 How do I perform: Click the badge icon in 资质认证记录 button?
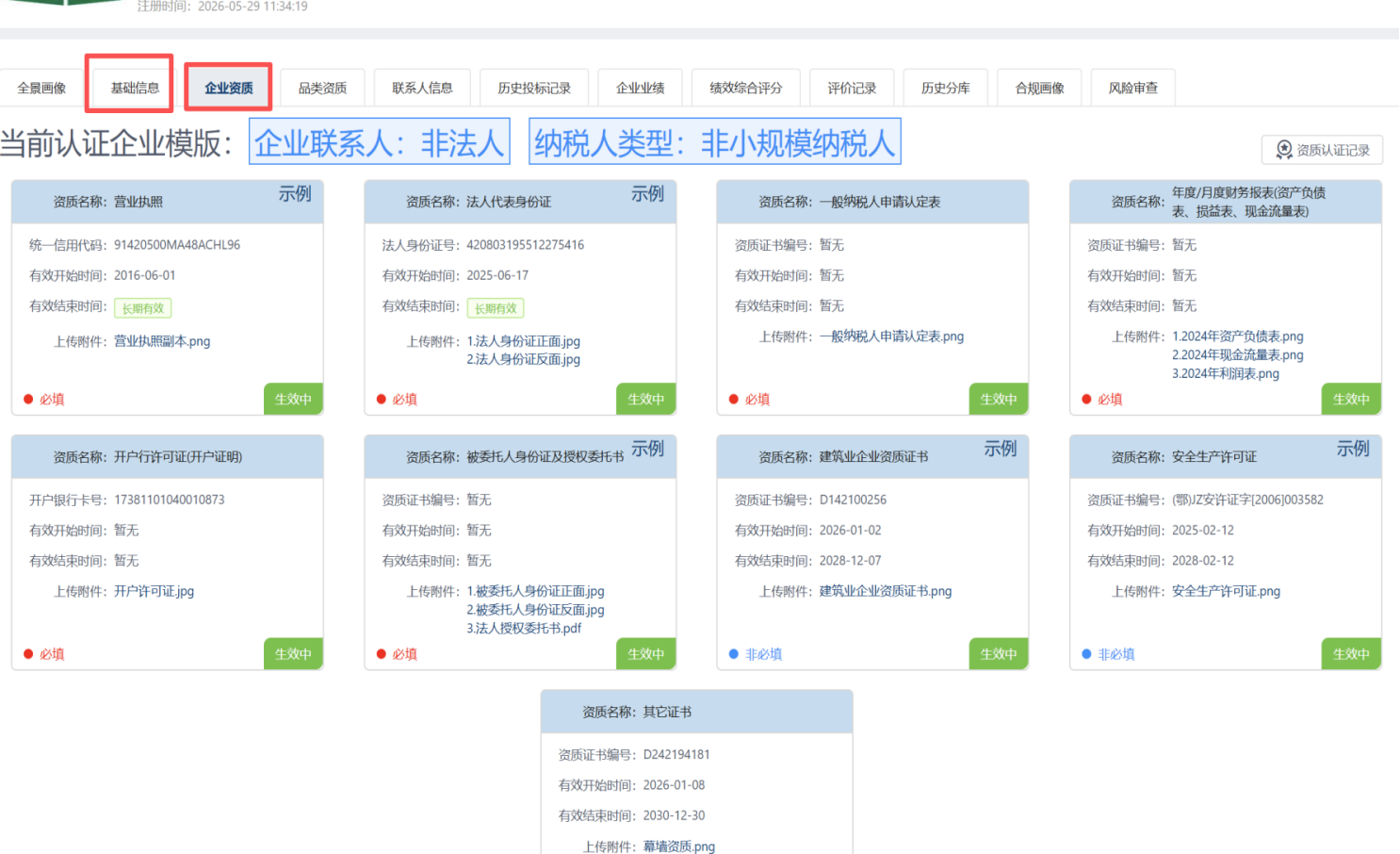point(1284,150)
